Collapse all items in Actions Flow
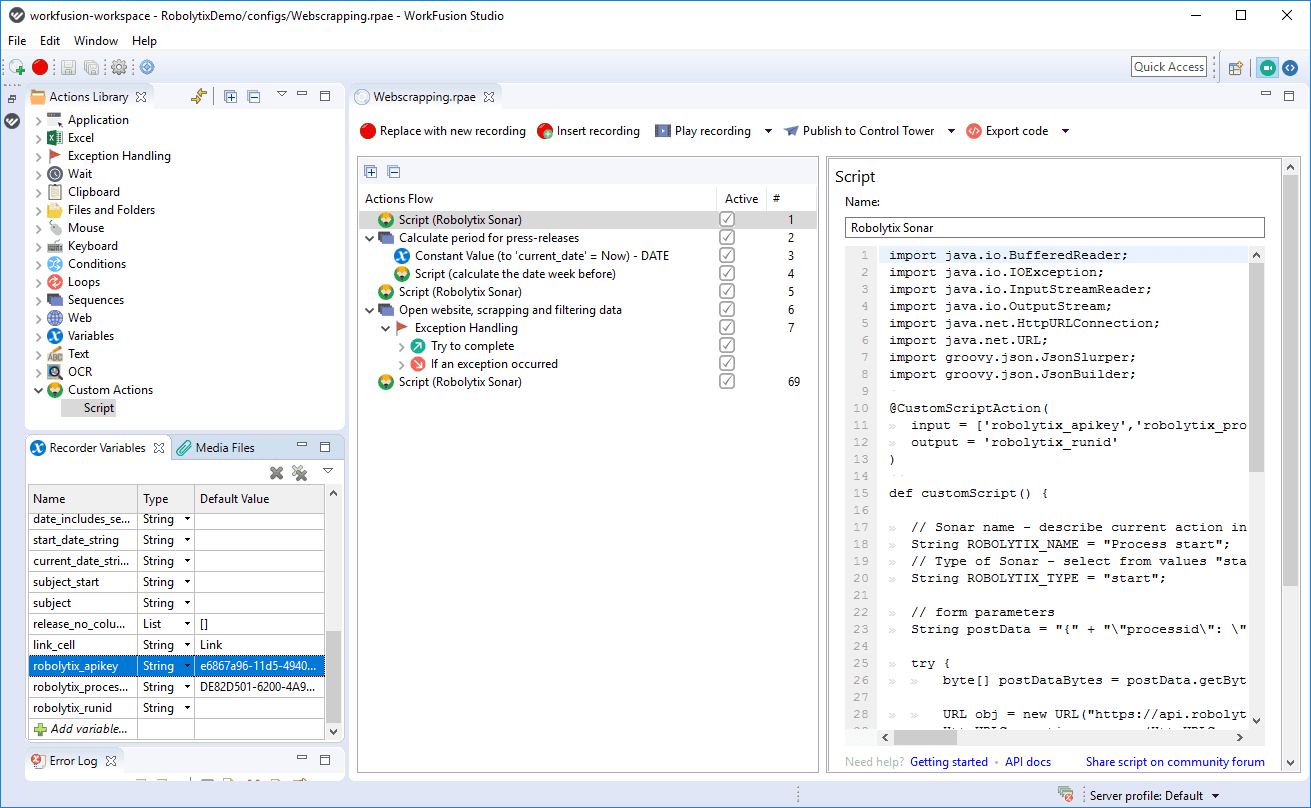 (x=393, y=172)
